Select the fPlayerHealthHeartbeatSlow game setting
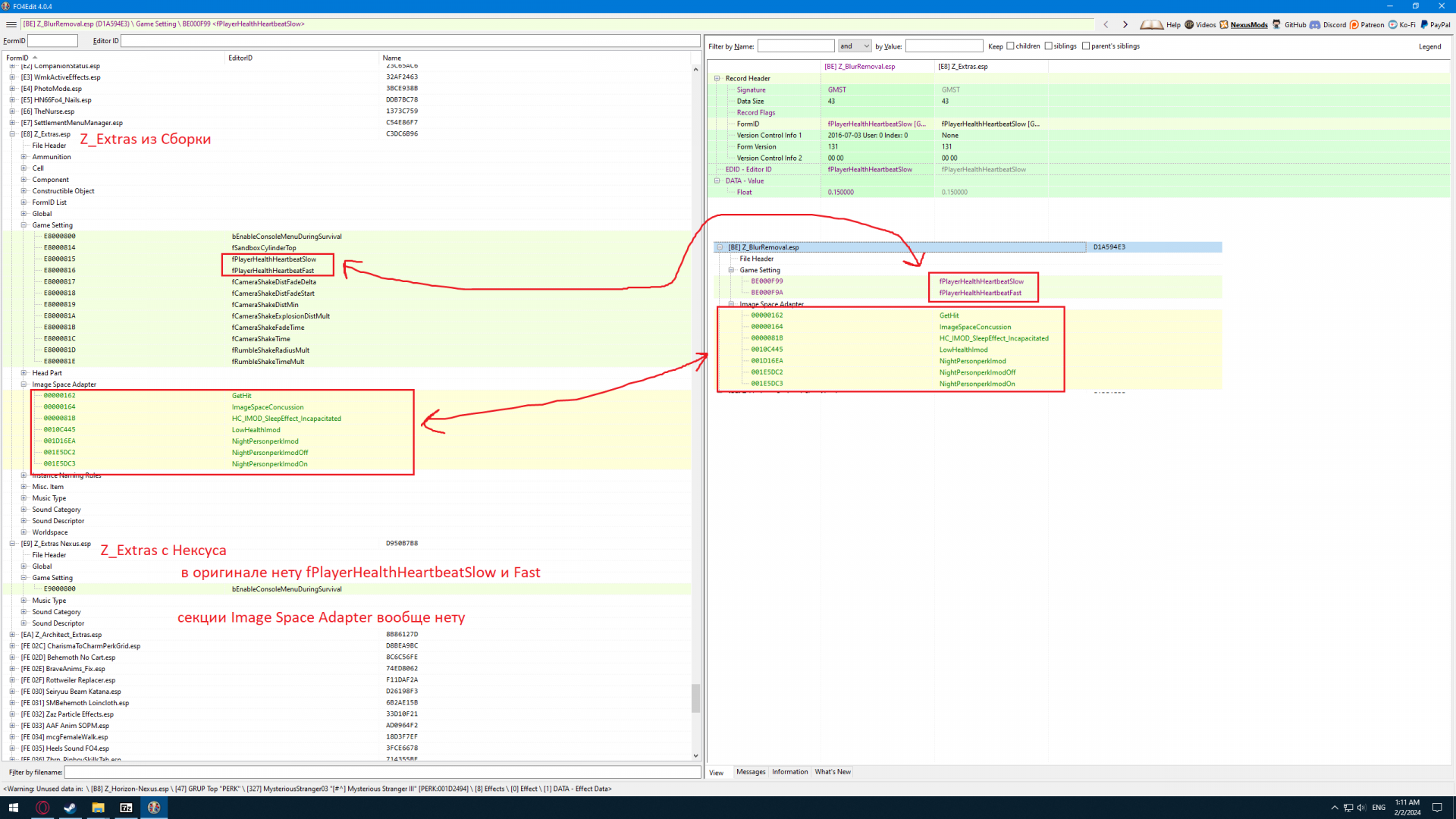 pos(274,259)
